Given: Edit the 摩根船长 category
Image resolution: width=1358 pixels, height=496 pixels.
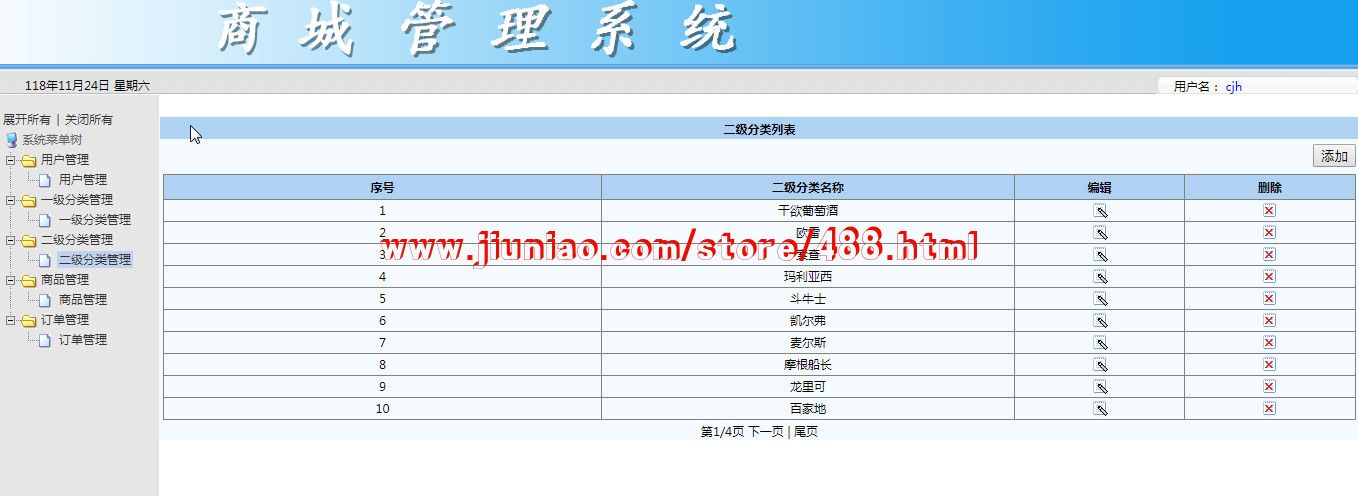Looking at the screenshot, I should (1100, 364).
